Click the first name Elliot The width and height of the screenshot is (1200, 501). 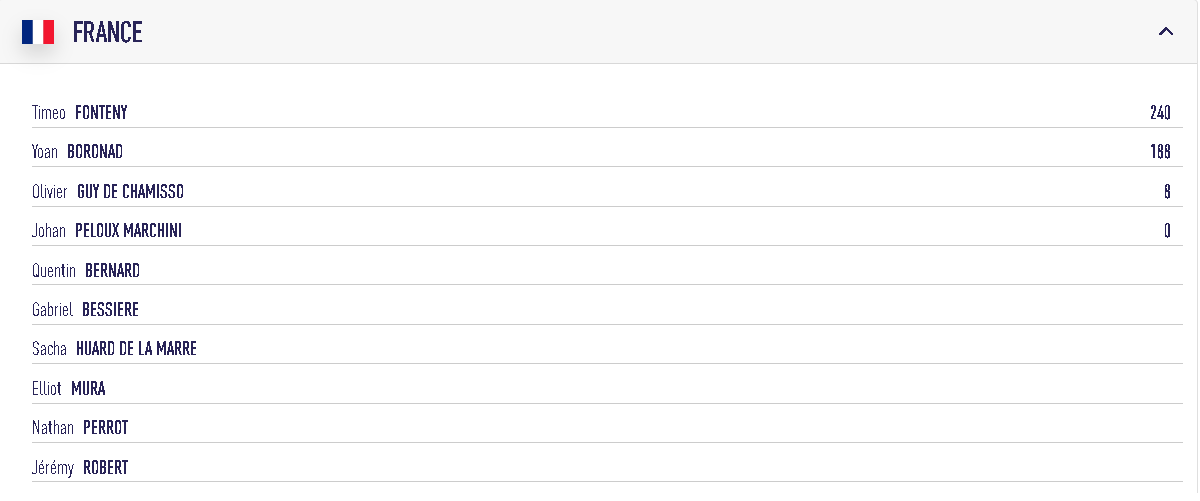[x=47, y=389]
